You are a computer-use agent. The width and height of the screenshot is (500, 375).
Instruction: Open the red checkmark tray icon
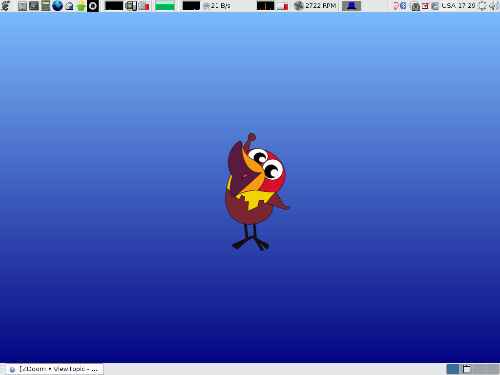pos(425,6)
